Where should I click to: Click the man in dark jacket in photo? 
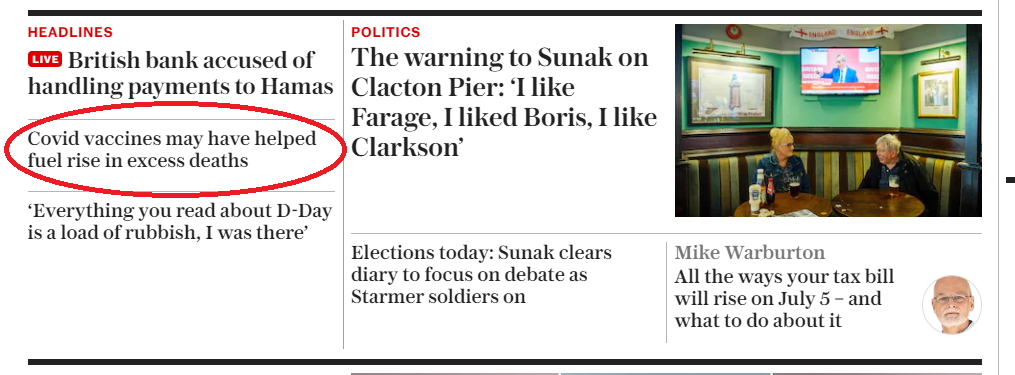tap(897, 170)
